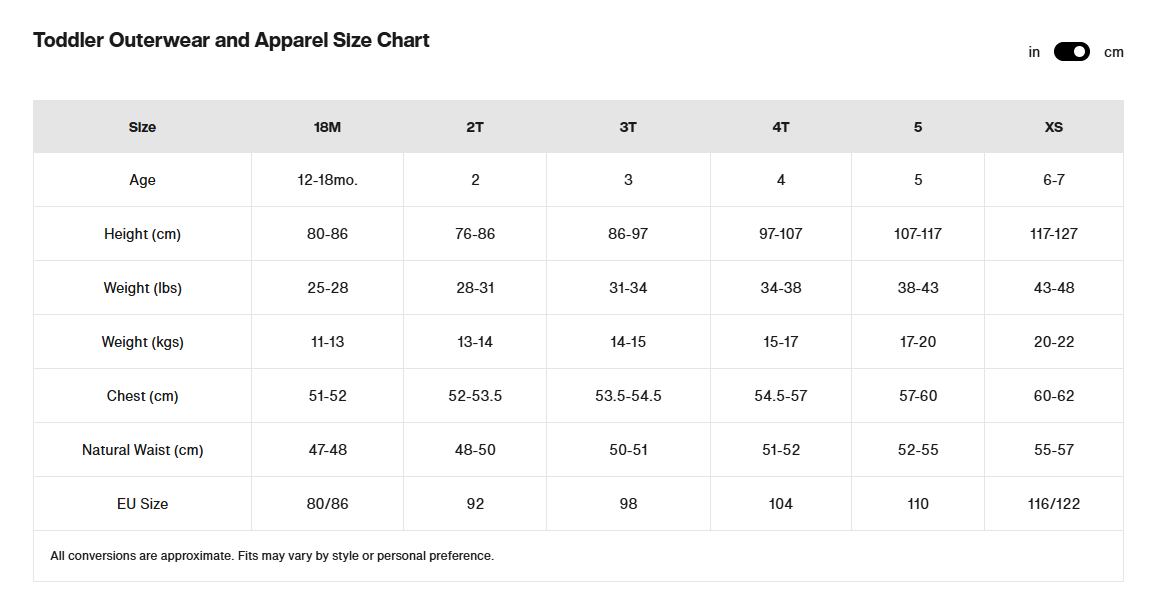Click the 'cm' unit label
The width and height of the screenshot is (1152, 615).
(1113, 52)
